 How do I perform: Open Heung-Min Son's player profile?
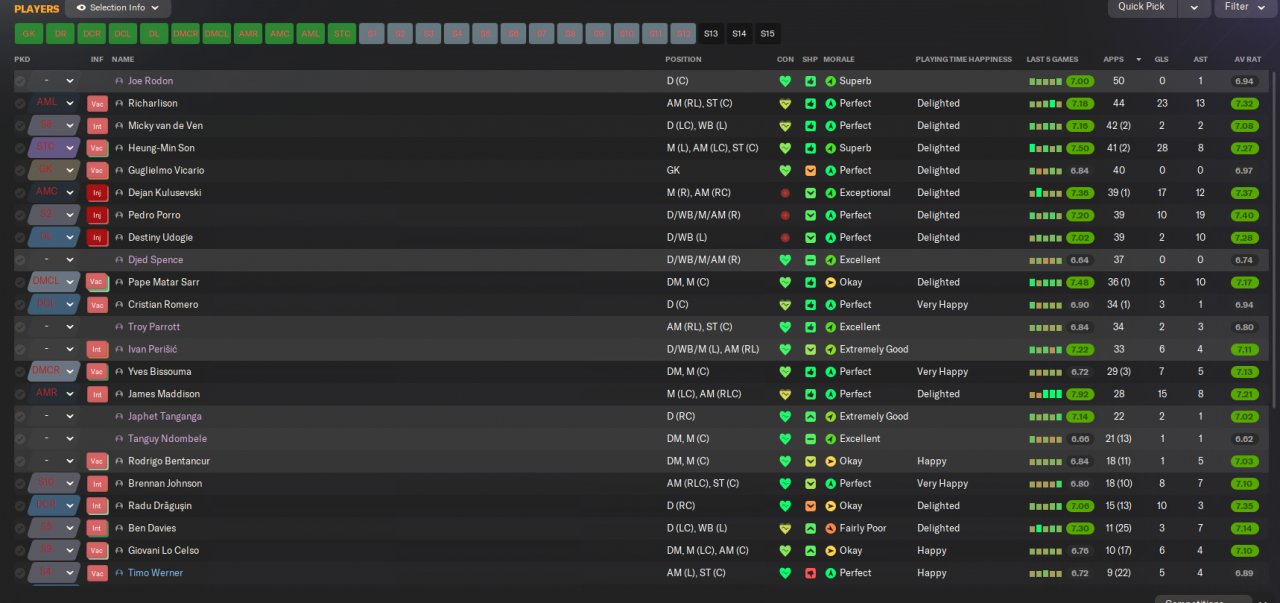tap(161, 148)
